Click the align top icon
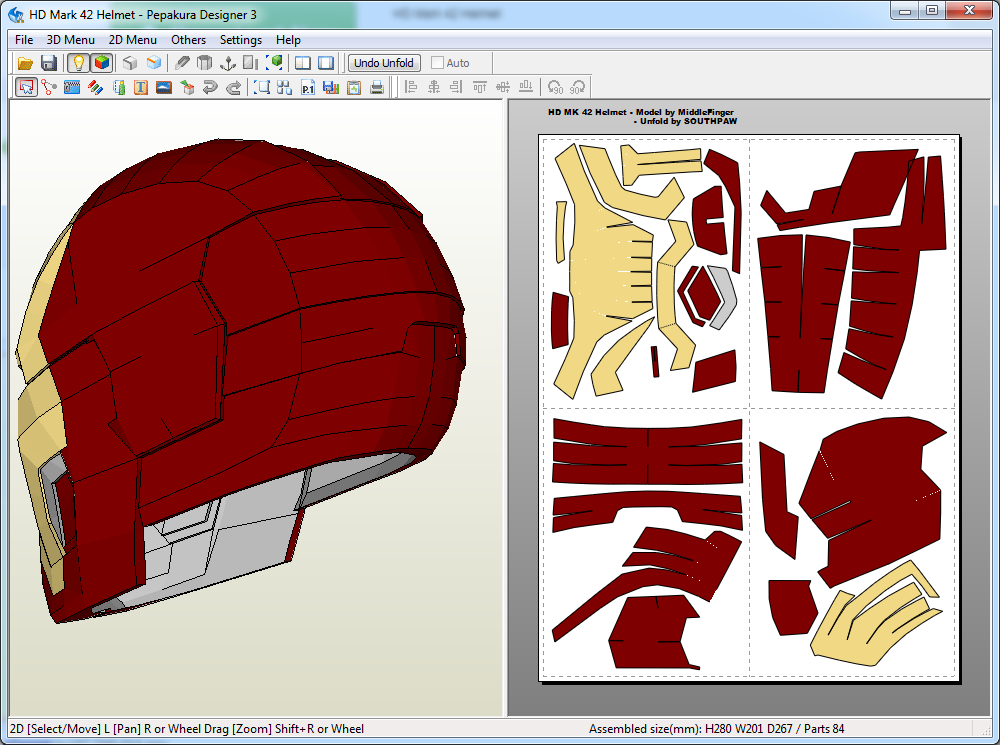This screenshot has height=745, width=1000. pyautogui.click(x=480, y=87)
